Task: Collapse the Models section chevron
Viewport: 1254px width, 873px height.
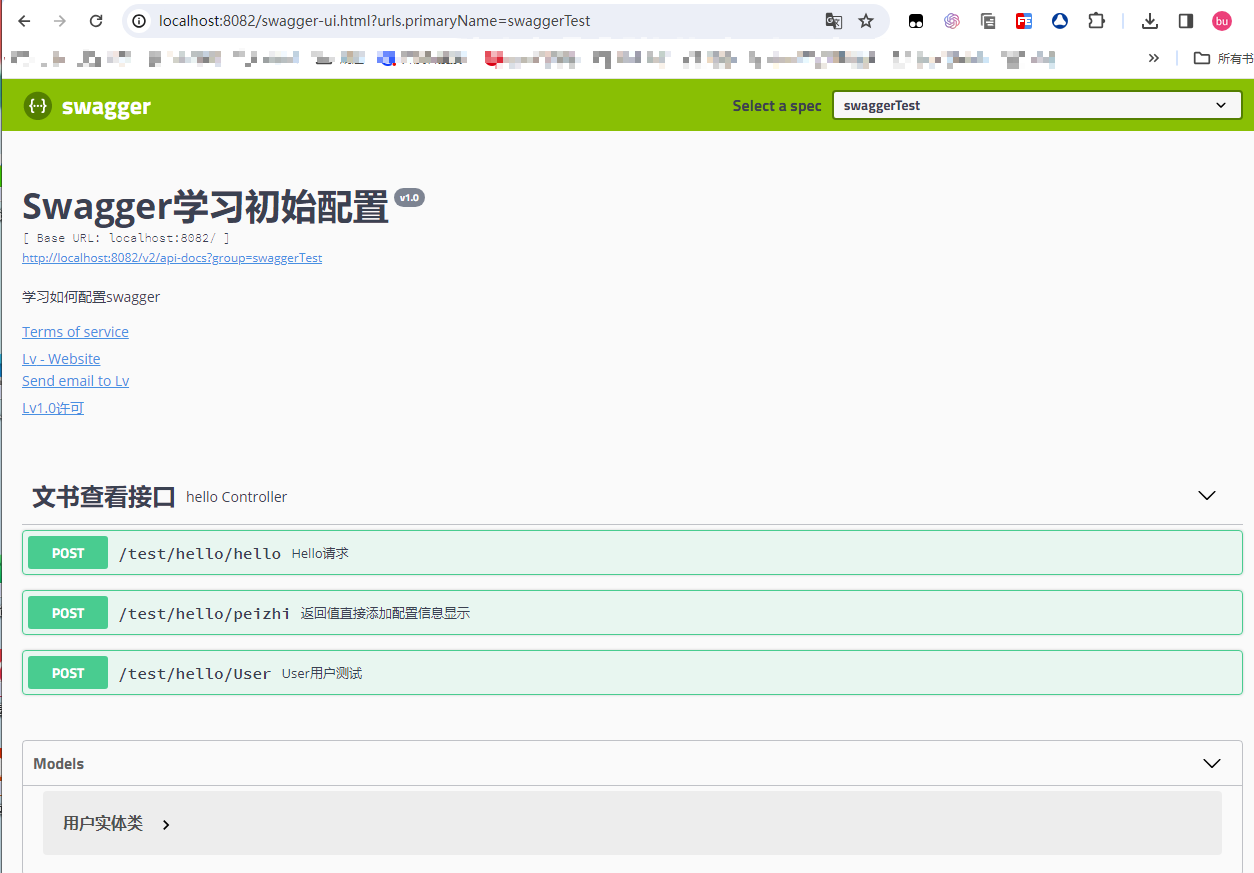Action: [1212, 763]
